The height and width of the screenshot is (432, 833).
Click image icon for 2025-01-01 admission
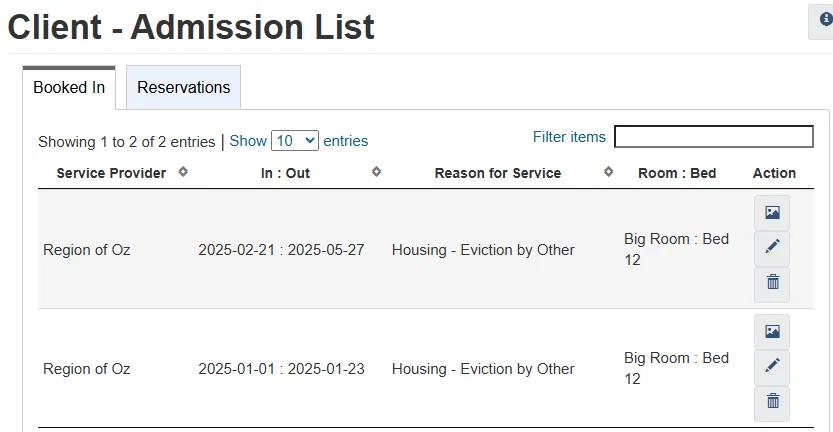coord(772,332)
